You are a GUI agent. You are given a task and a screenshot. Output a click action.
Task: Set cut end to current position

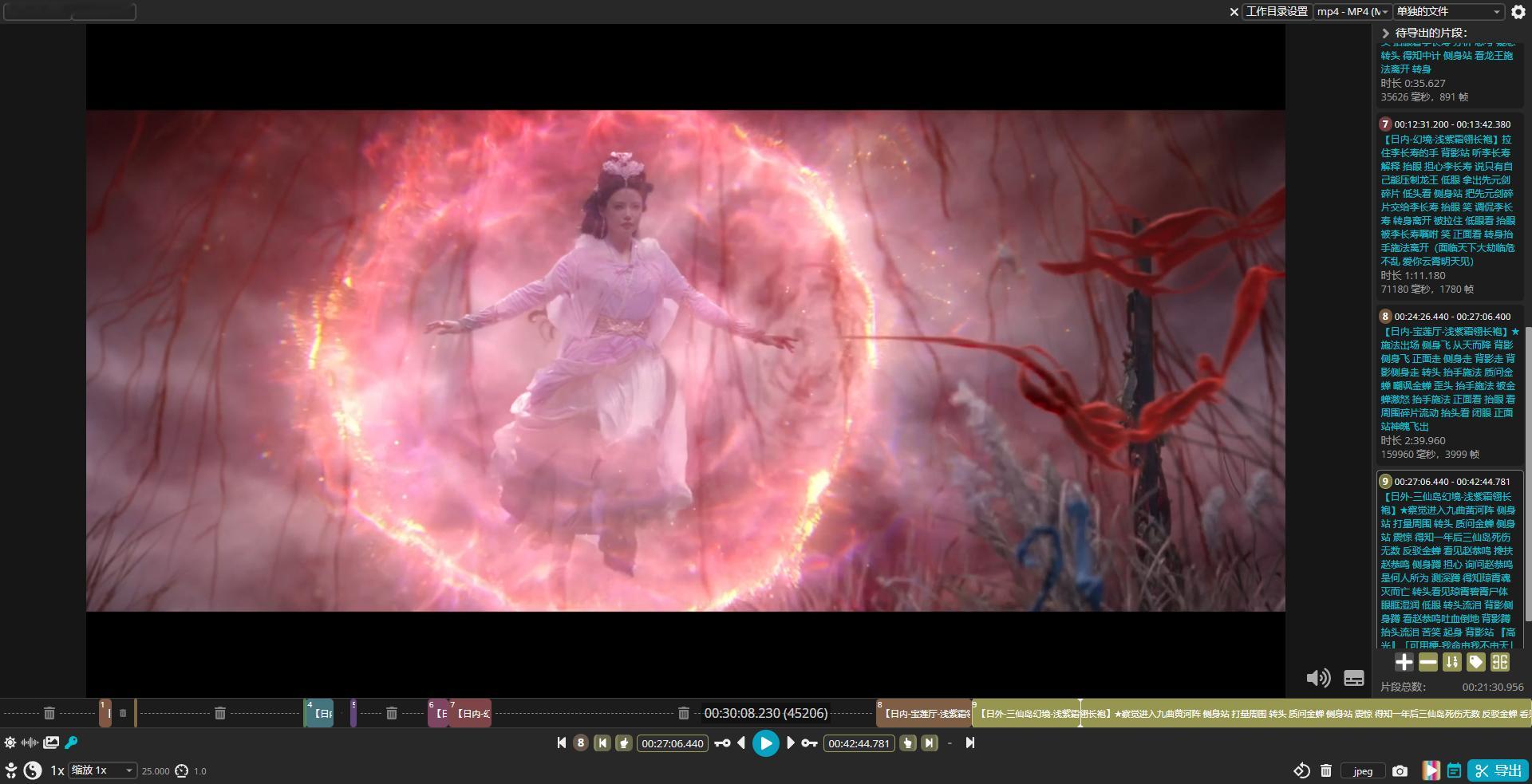pyautogui.click(x=908, y=743)
